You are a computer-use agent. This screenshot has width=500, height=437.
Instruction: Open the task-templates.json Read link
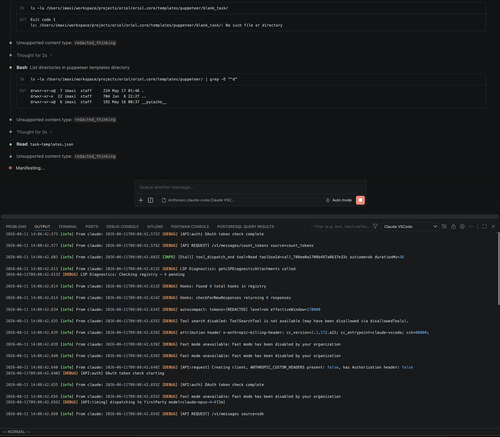tap(52, 144)
